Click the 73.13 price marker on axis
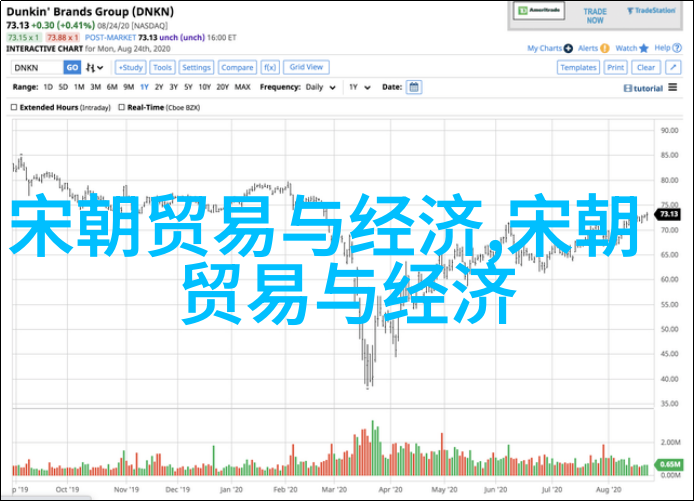This screenshot has height=502, width=695. tap(668, 214)
